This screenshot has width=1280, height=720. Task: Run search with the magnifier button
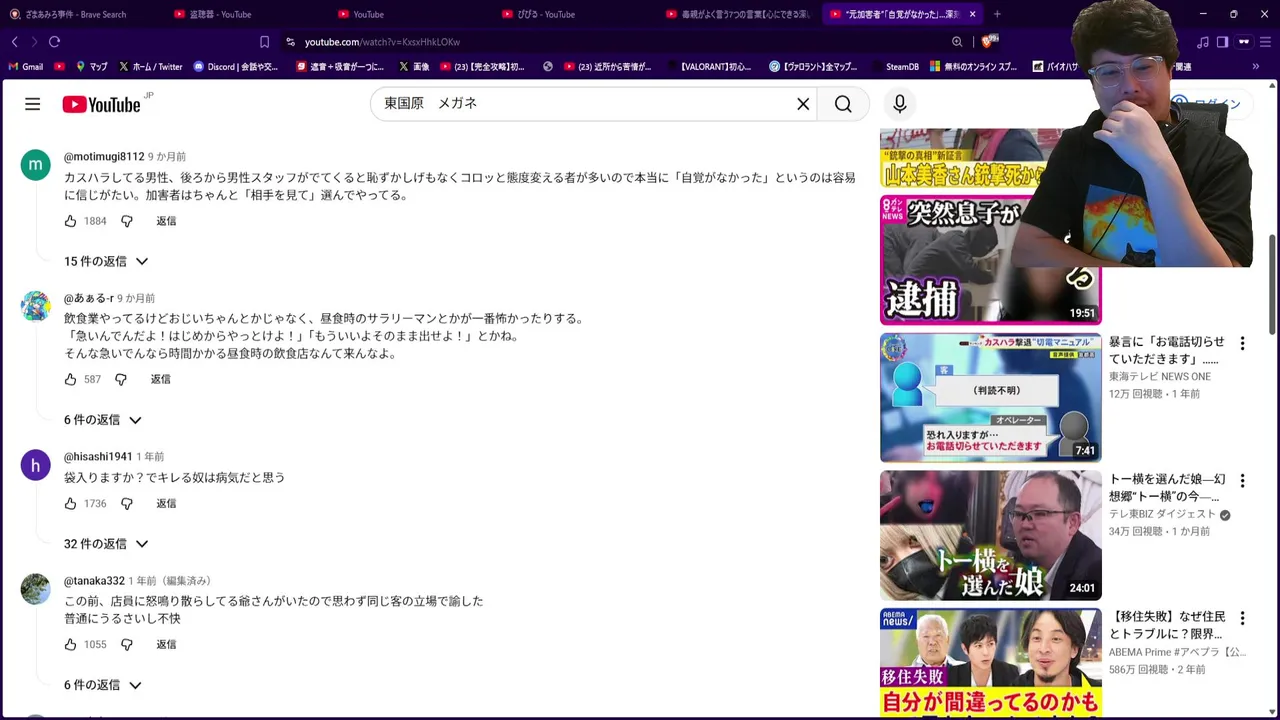click(x=843, y=104)
